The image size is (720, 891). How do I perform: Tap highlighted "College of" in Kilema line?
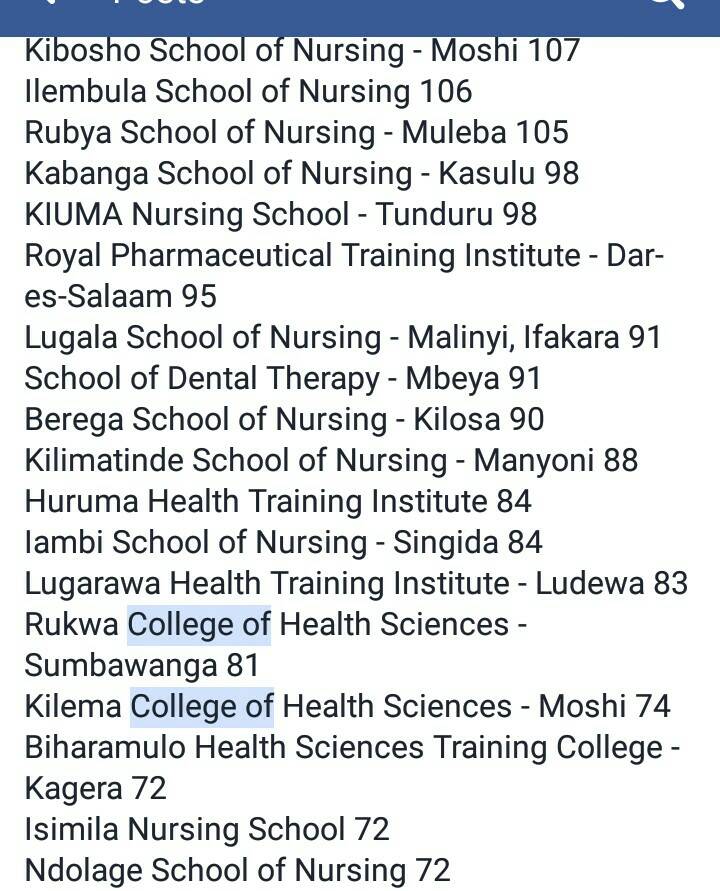(202, 706)
